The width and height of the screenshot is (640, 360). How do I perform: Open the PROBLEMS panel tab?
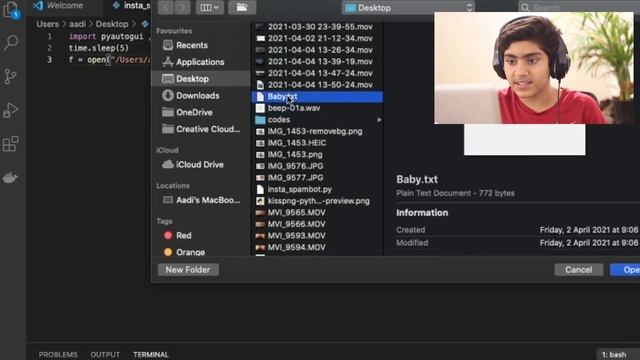tap(58, 355)
